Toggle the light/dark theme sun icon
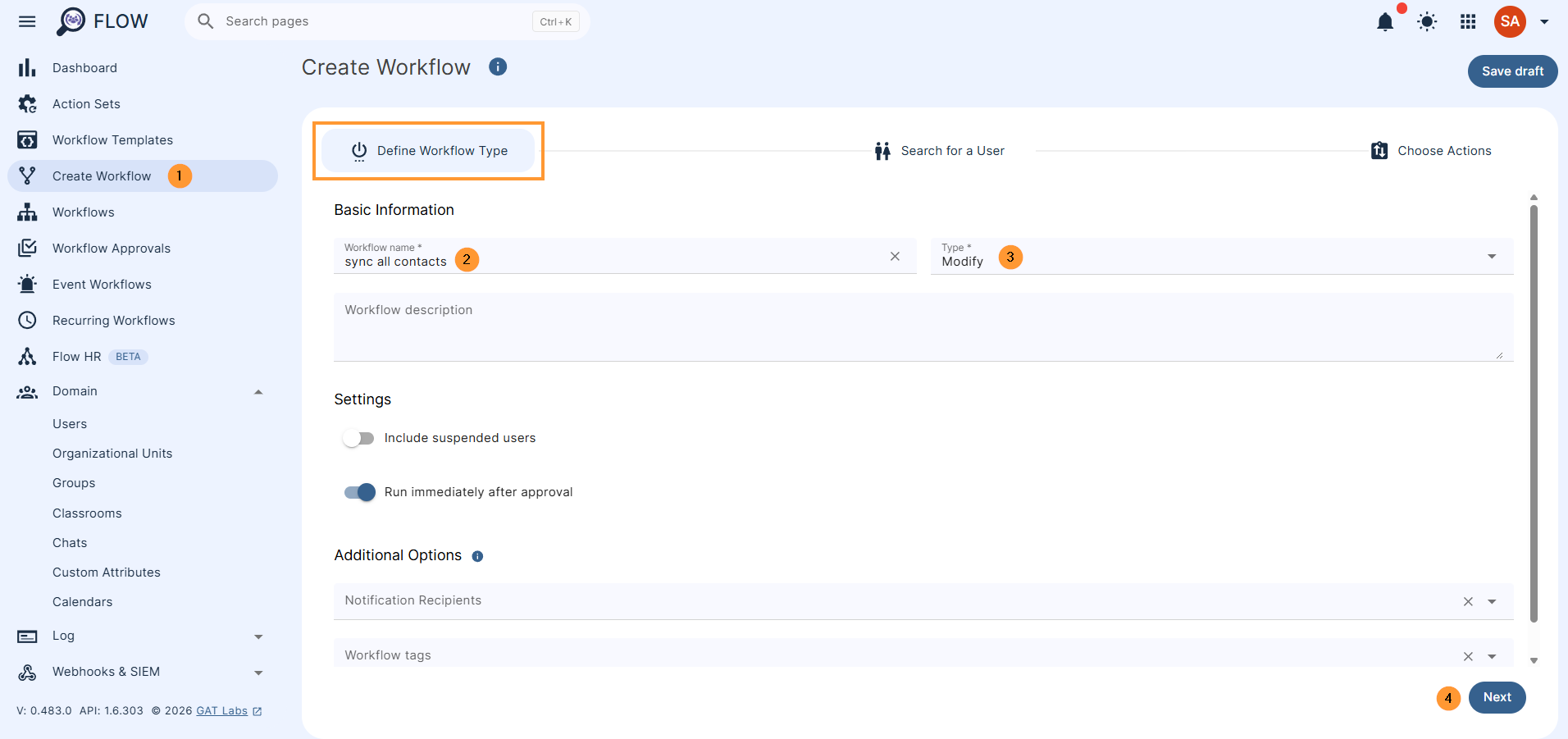Viewport: 1568px width, 739px height. 1427,22
